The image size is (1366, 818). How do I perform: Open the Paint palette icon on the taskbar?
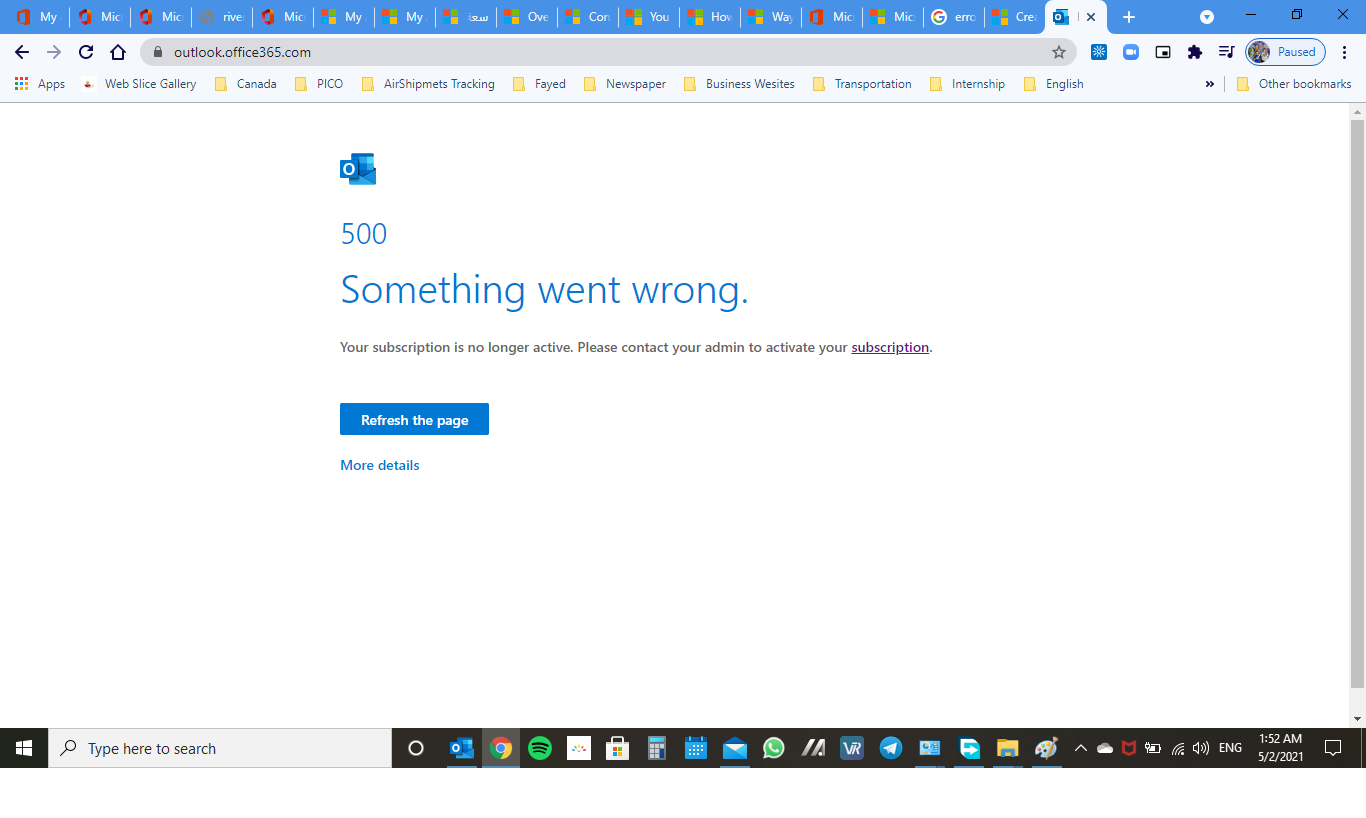pos(1047,748)
